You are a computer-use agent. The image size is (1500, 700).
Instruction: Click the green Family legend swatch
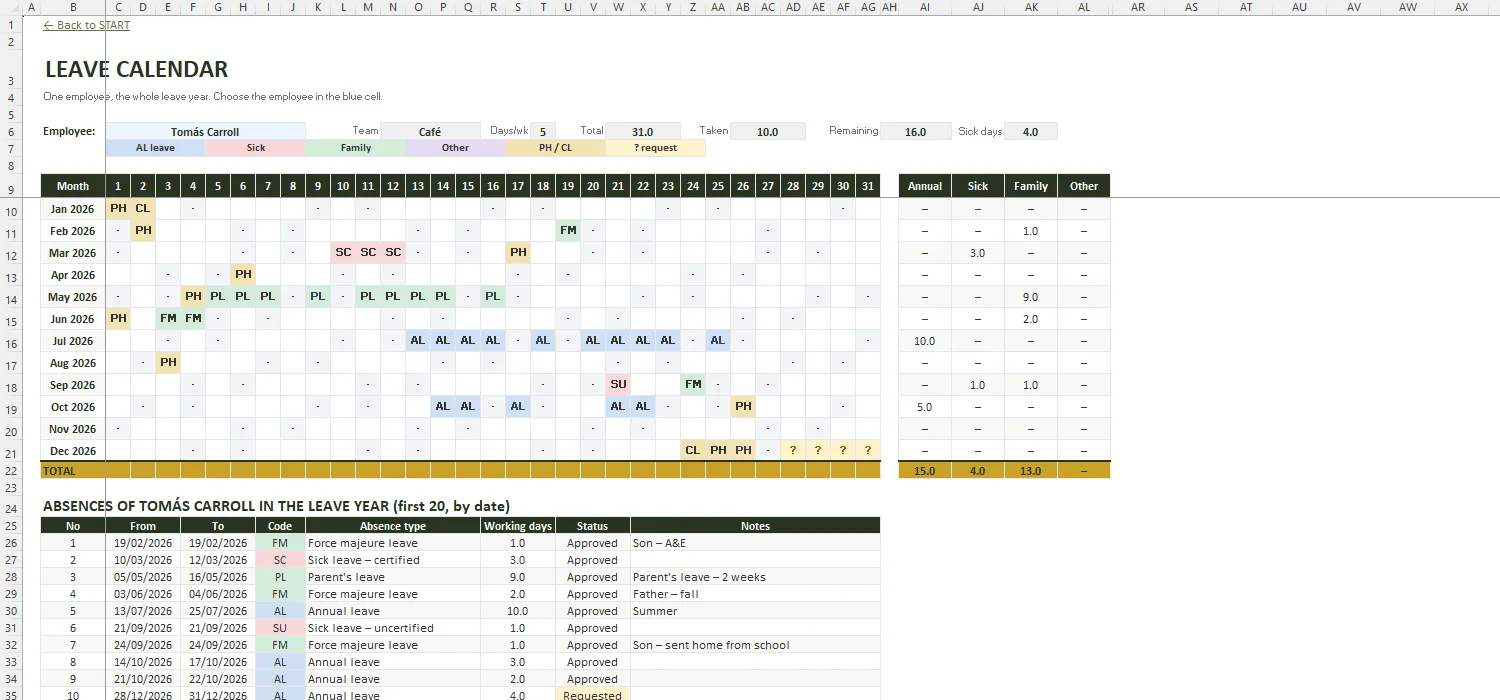(355, 148)
